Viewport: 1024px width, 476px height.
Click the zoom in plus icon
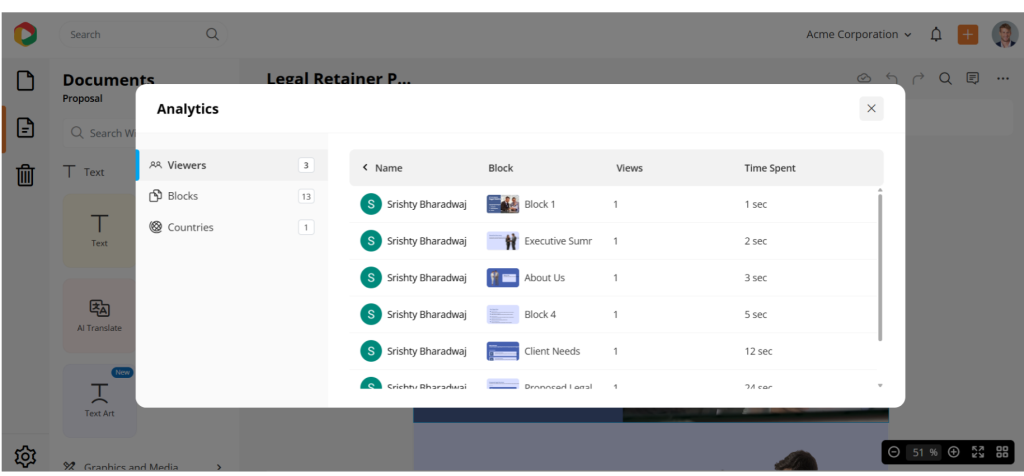(x=954, y=452)
